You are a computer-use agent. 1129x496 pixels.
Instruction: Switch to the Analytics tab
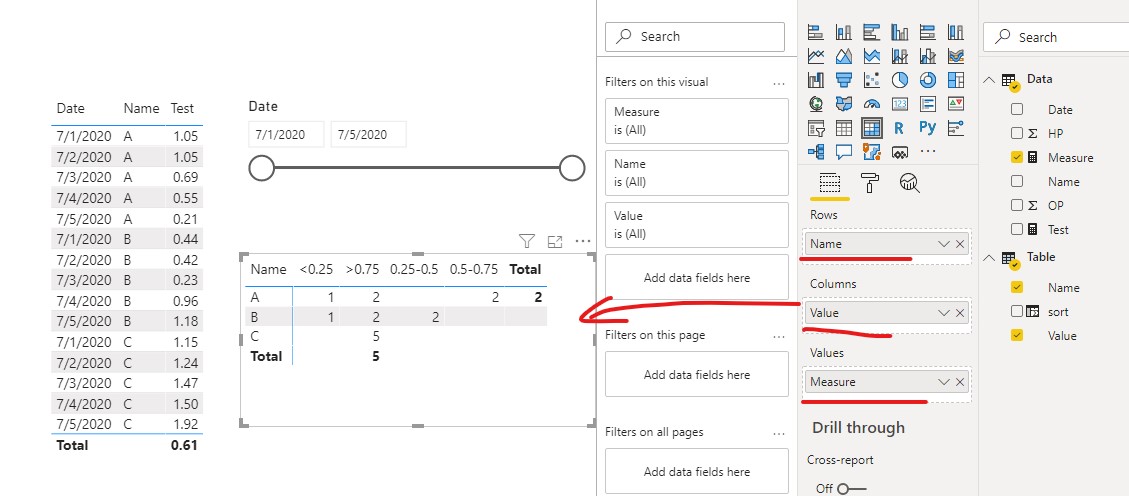909,184
